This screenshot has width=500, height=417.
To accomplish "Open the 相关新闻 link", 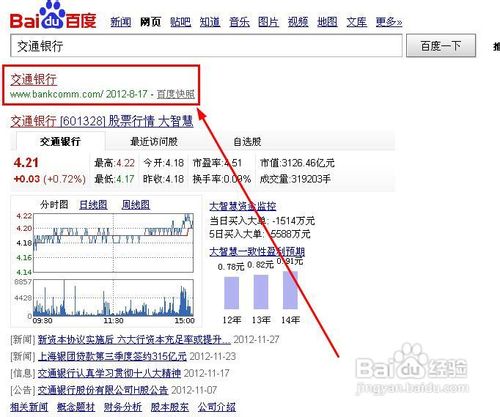I will click(29, 407).
